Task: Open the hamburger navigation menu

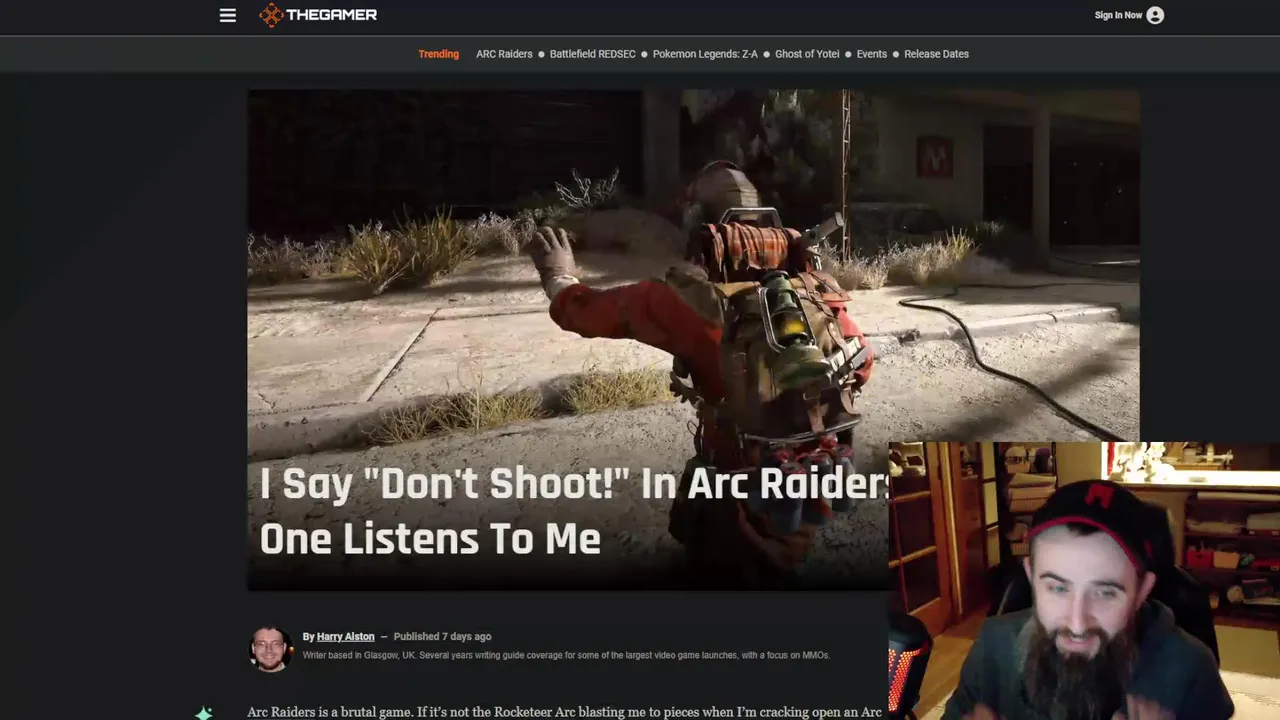Action: tap(228, 15)
